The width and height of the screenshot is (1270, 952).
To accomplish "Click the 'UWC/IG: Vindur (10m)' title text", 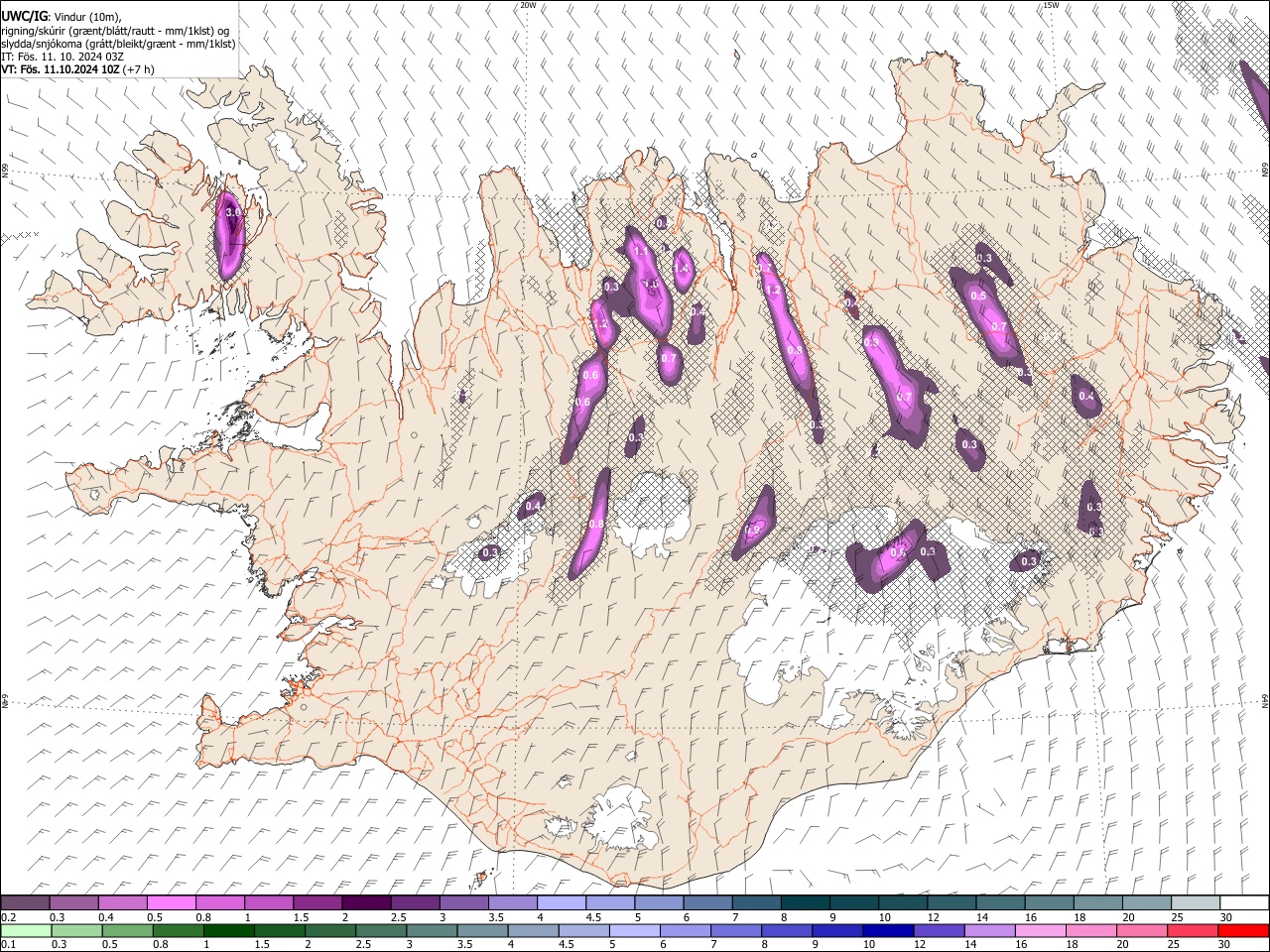I will 63,17.
